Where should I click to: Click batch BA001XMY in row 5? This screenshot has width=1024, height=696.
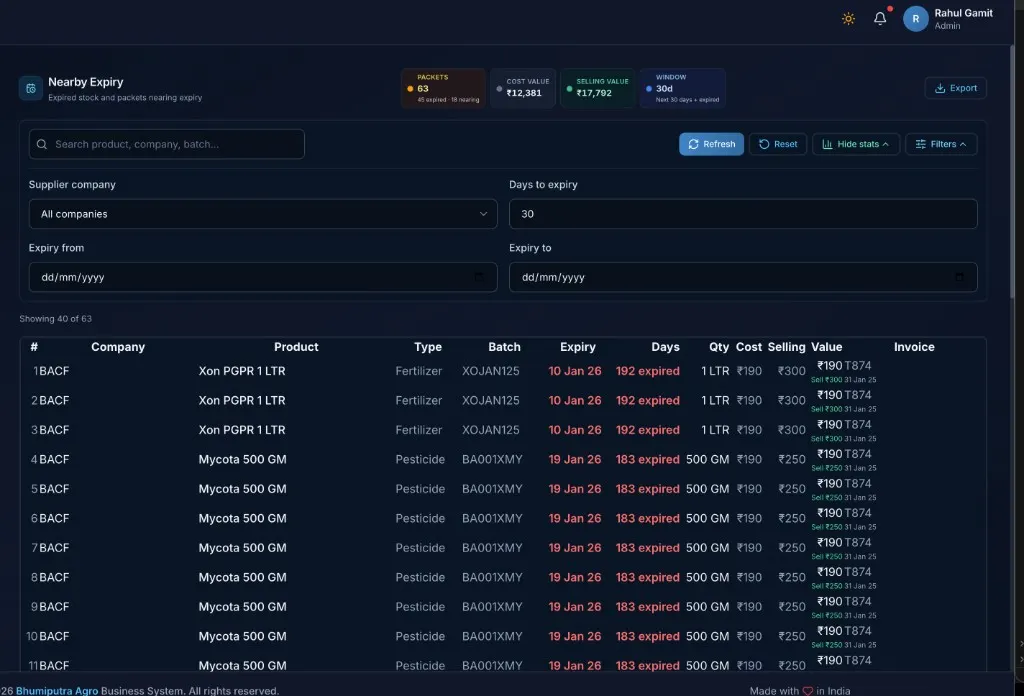click(x=492, y=489)
